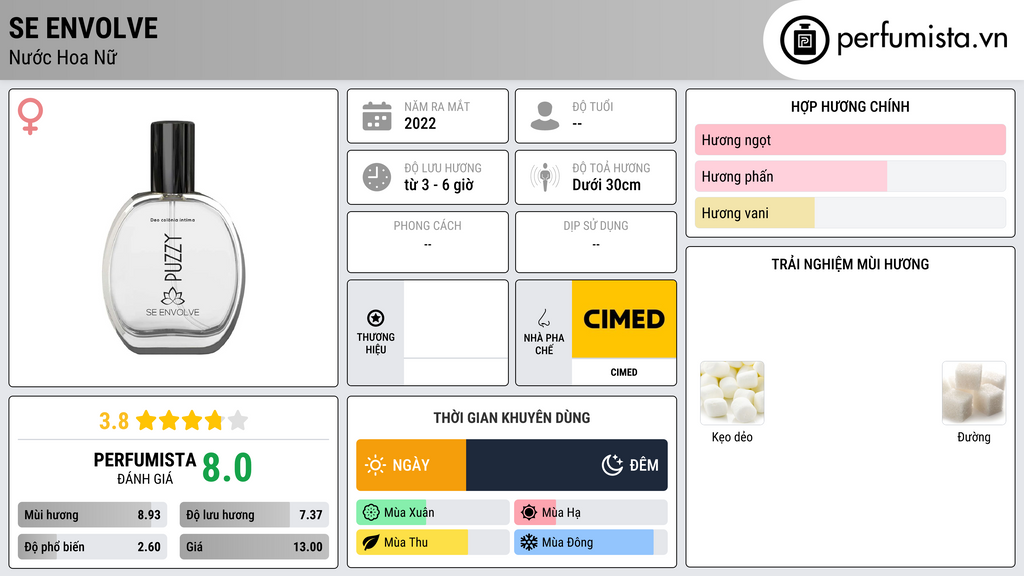Click the Nước Hoa Nữ subtitle
The image size is (1024, 576).
63,57
